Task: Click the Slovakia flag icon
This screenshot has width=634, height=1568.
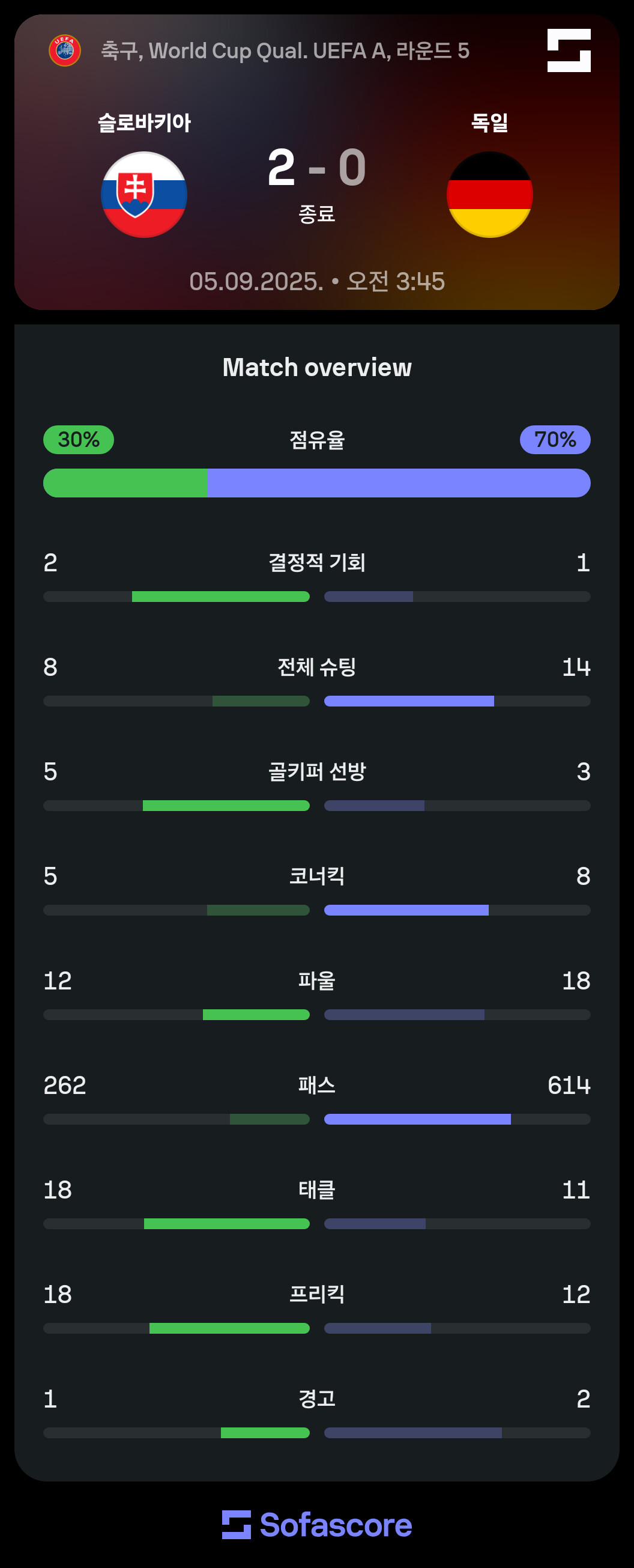Action: 143,195
